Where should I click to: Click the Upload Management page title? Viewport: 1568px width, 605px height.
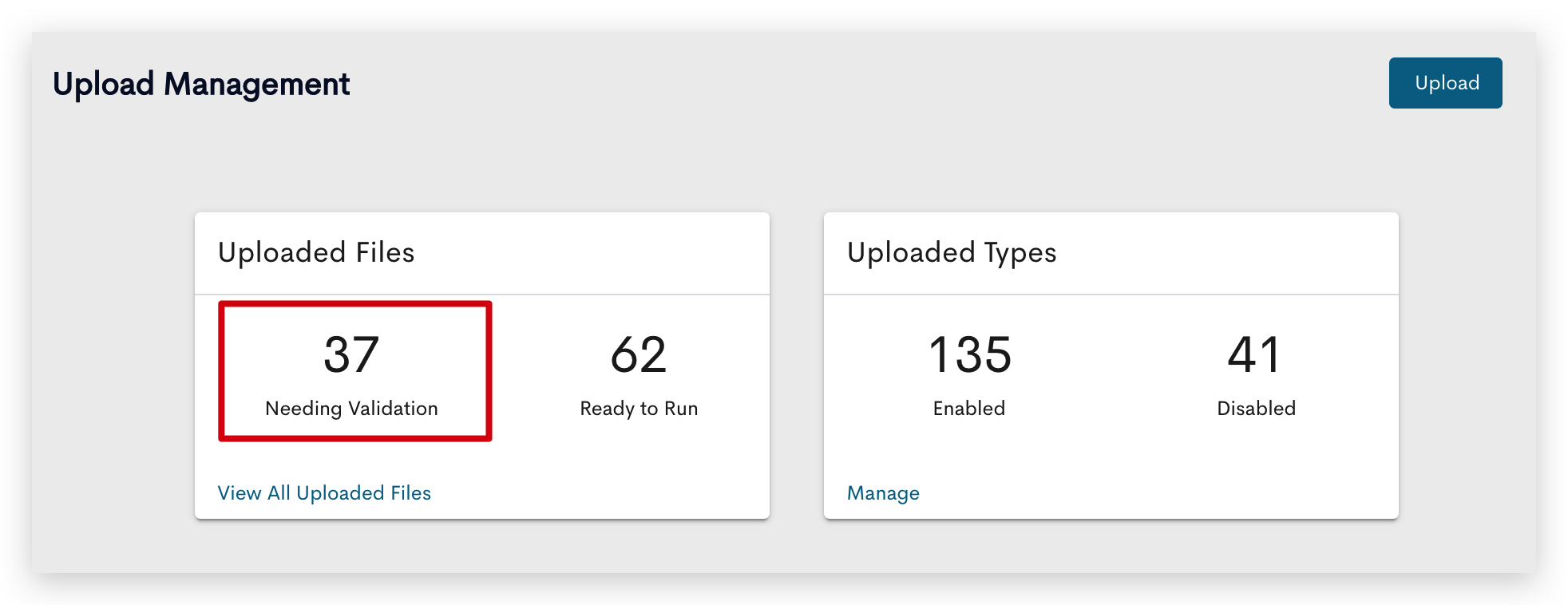coord(201,84)
